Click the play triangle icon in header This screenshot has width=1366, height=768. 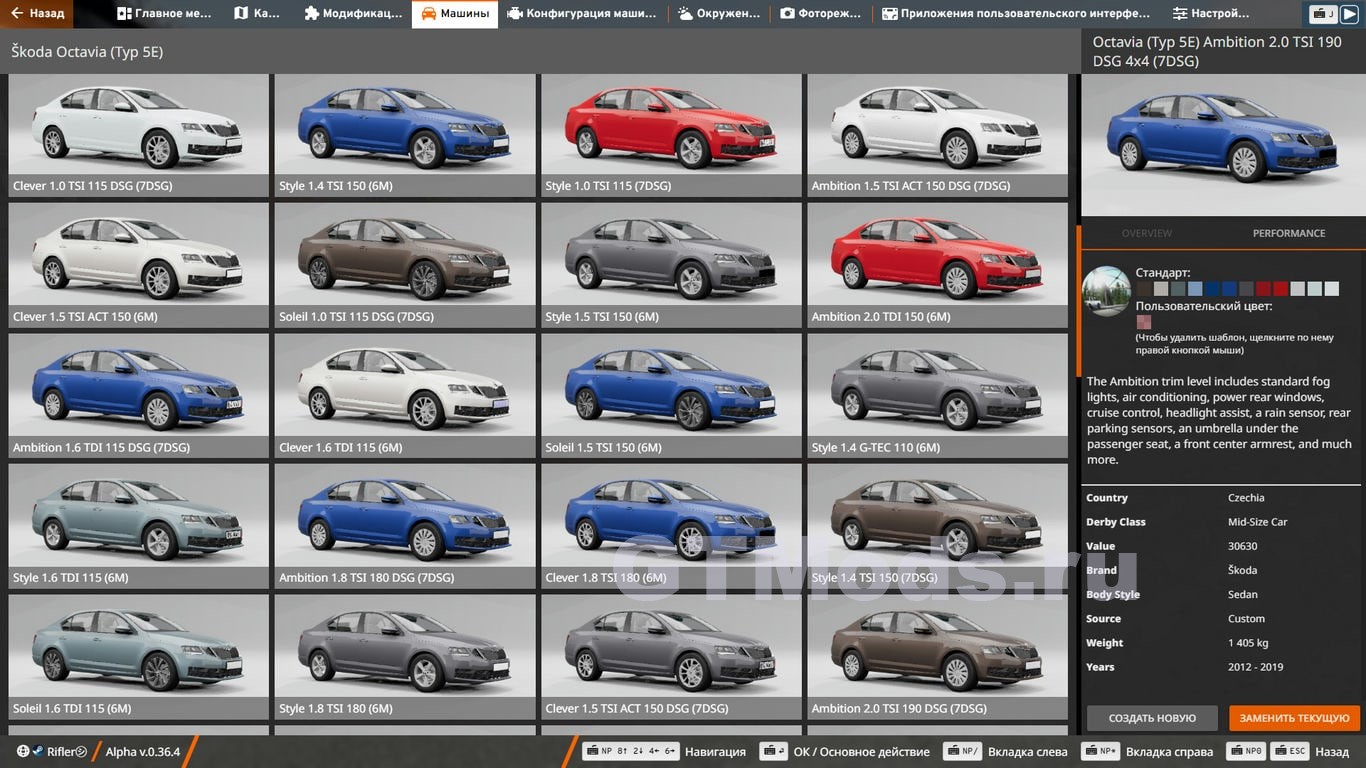pos(1349,14)
